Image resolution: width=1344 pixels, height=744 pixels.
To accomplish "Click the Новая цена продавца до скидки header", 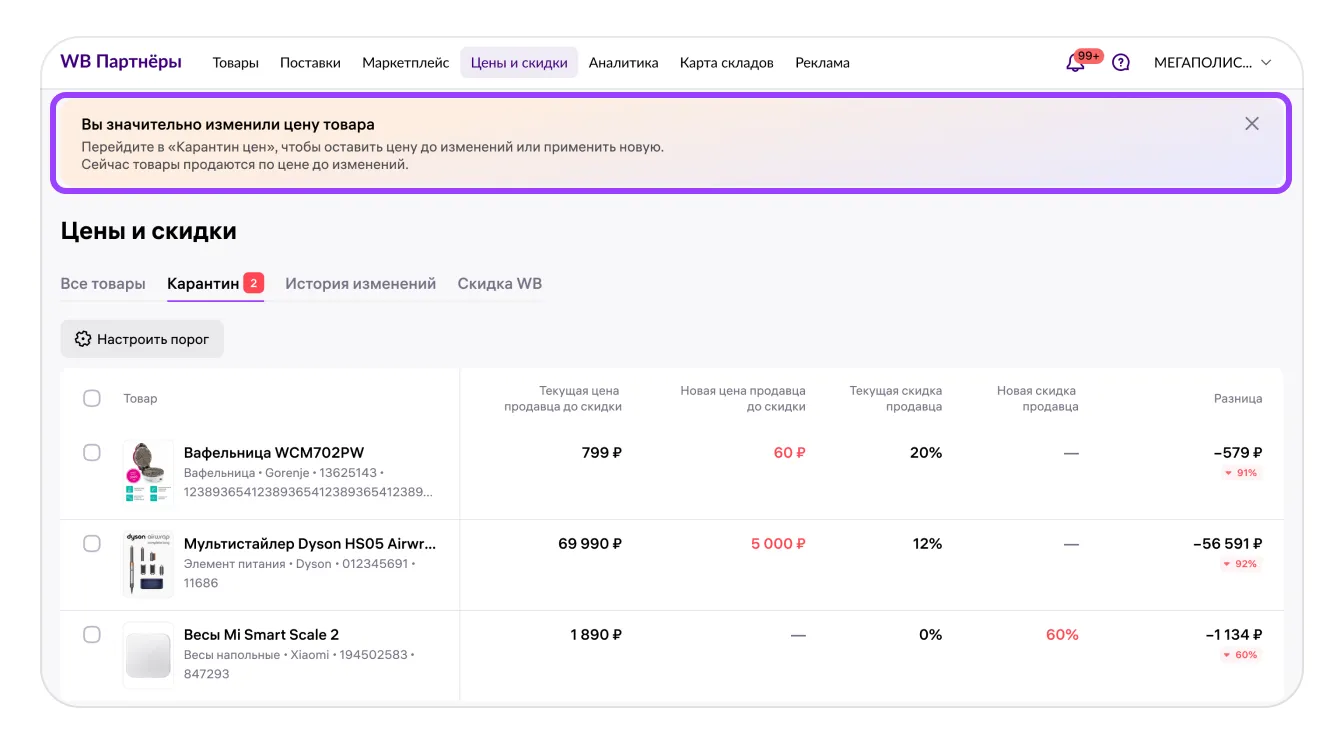I will click(743, 399).
